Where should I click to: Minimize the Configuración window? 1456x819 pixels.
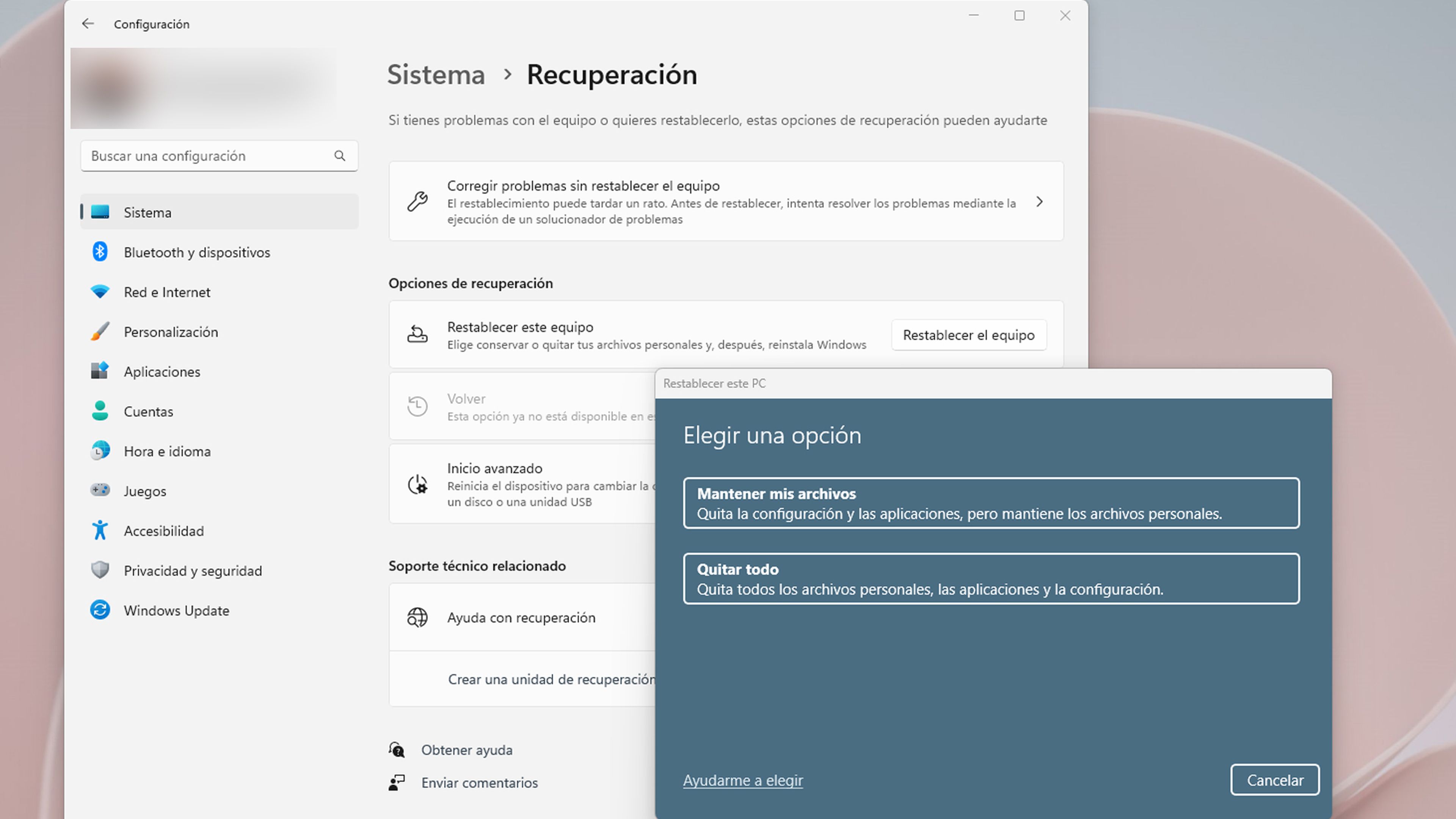tap(973, 15)
